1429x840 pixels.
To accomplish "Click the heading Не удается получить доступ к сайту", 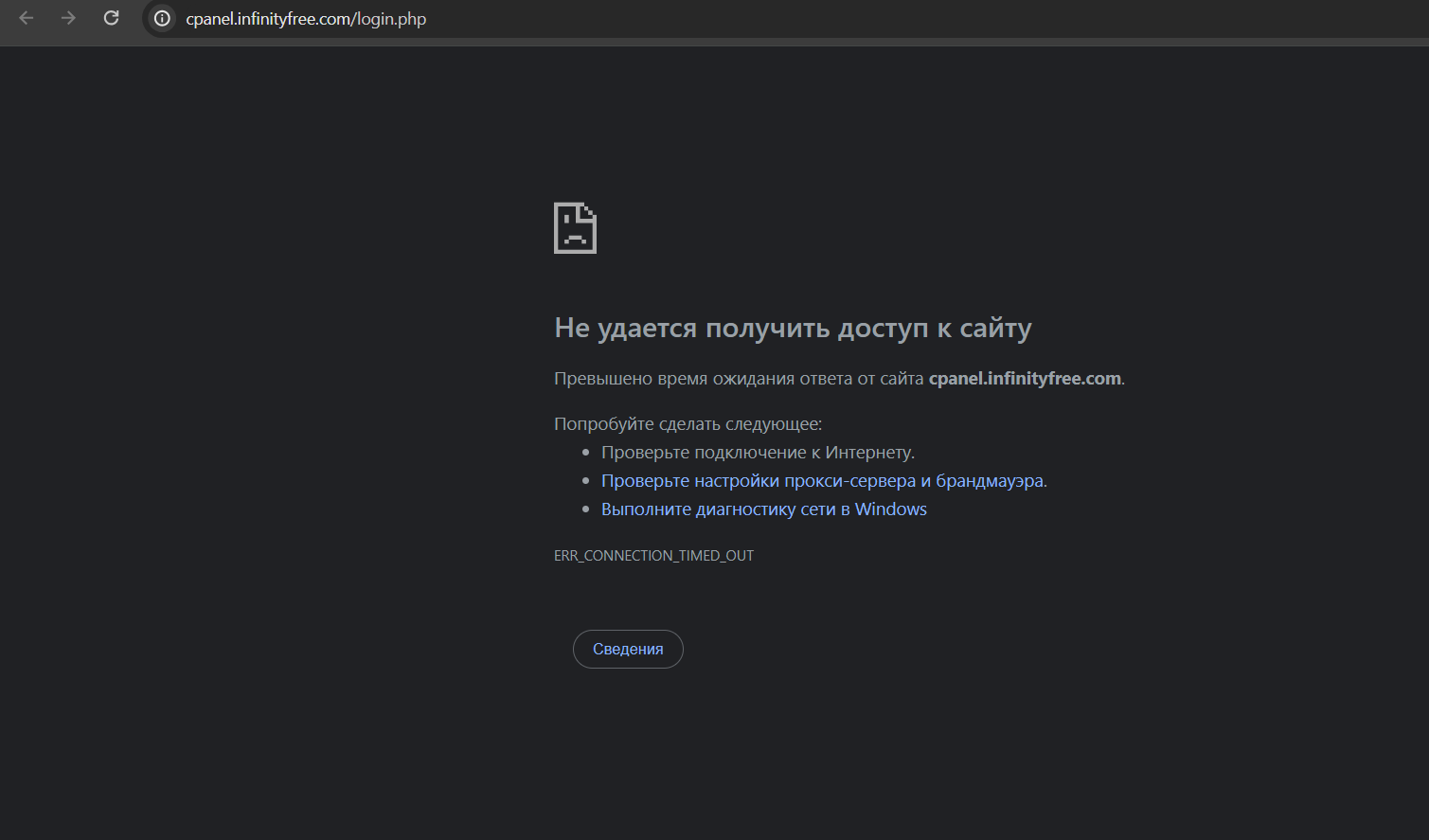I will click(x=793, y=328).
